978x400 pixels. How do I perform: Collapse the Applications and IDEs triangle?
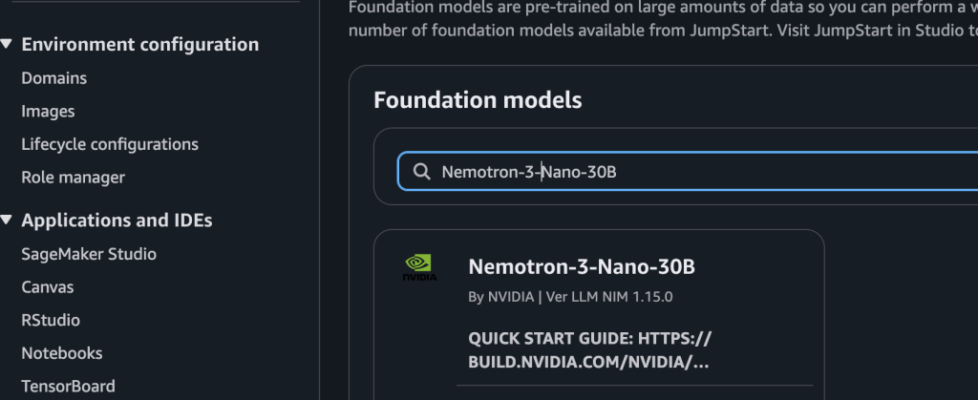point(8,221)
